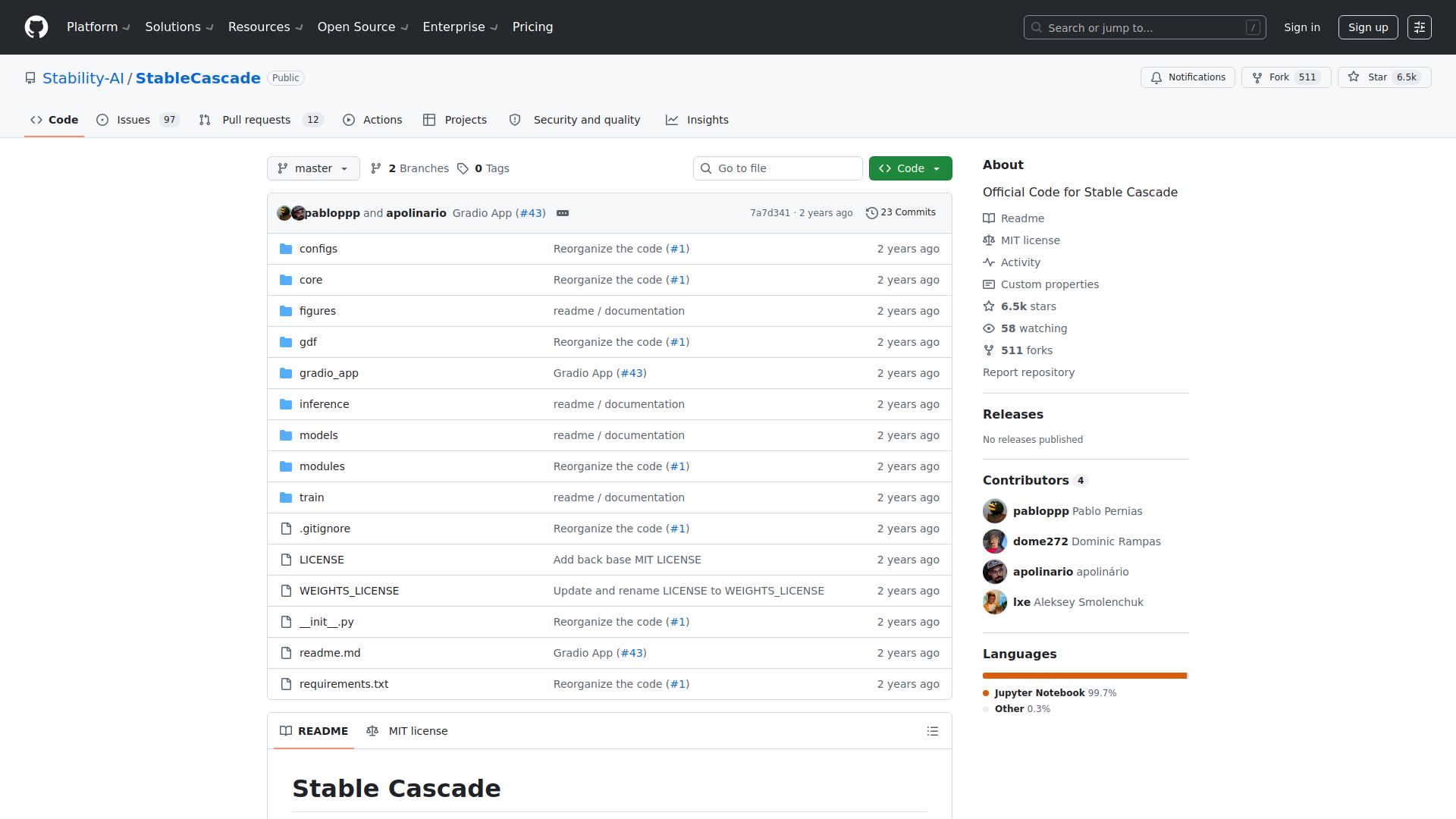Expand the Open Source menu
1456x819 pixels.
362,27
